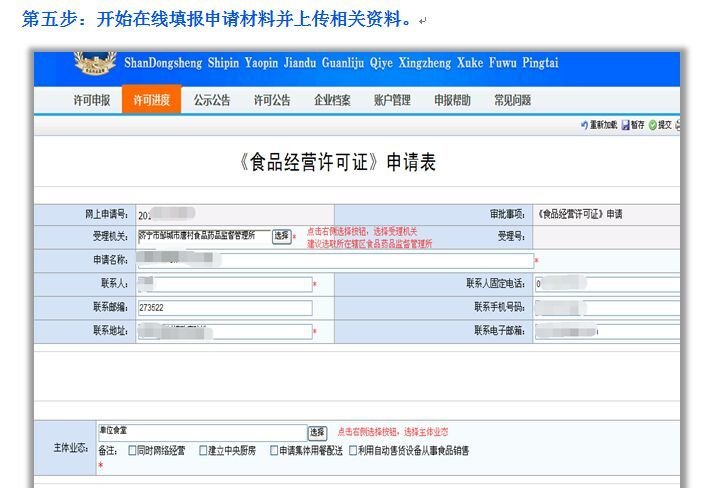Click 选择 button next to 受理机关

click(282, 236)
